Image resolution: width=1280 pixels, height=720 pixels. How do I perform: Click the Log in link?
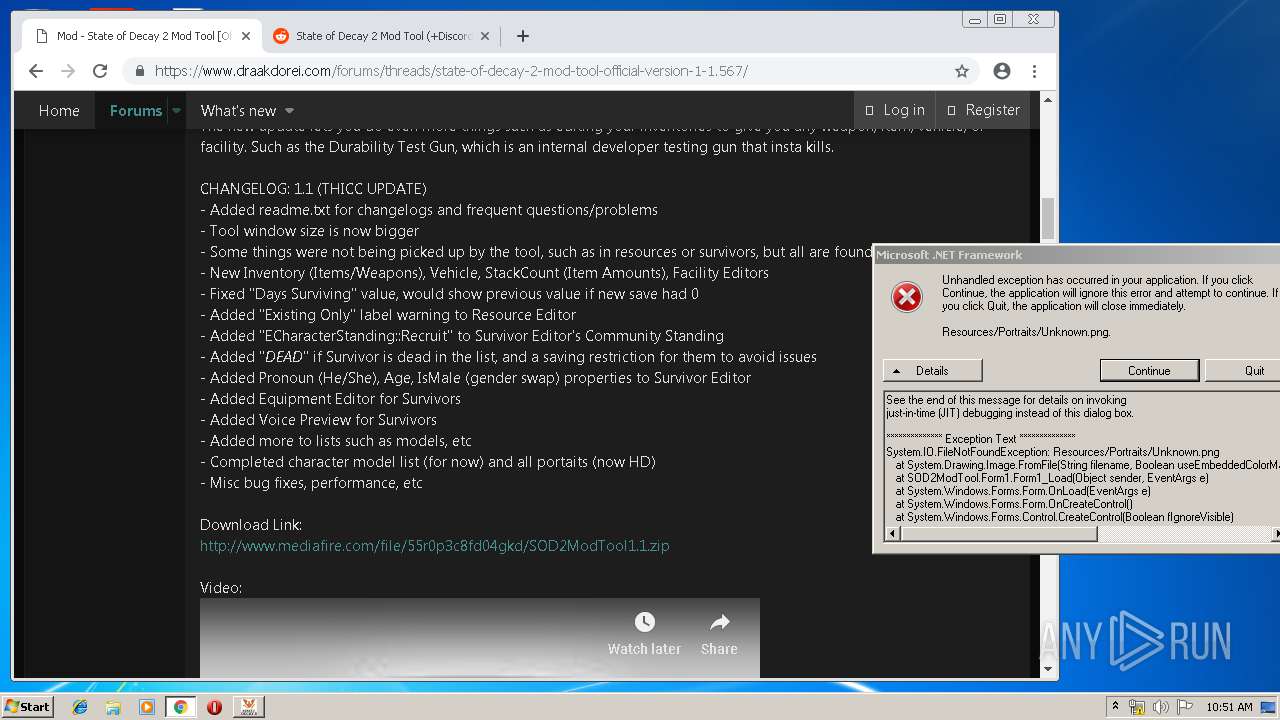894,110
